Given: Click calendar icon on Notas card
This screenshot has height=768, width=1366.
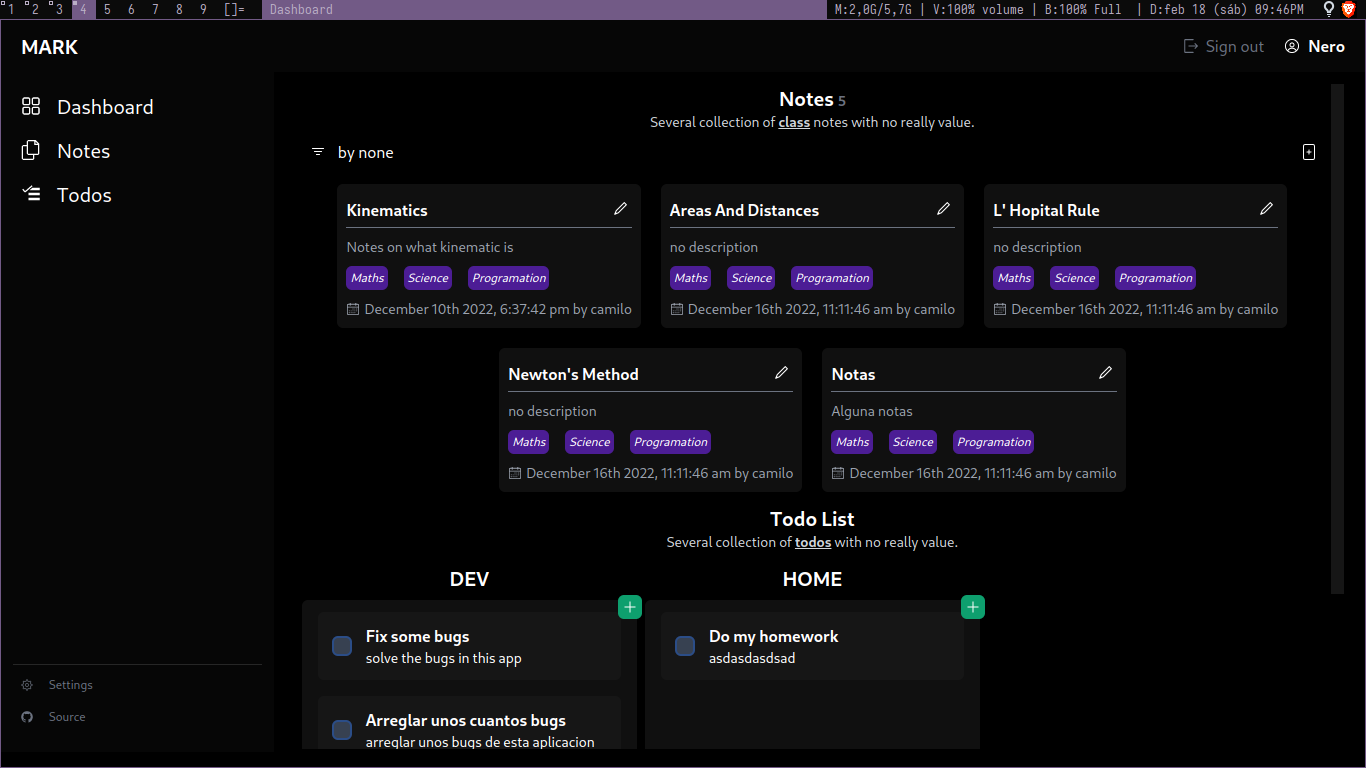Looking at the screenshot, I should pos(838,473).
